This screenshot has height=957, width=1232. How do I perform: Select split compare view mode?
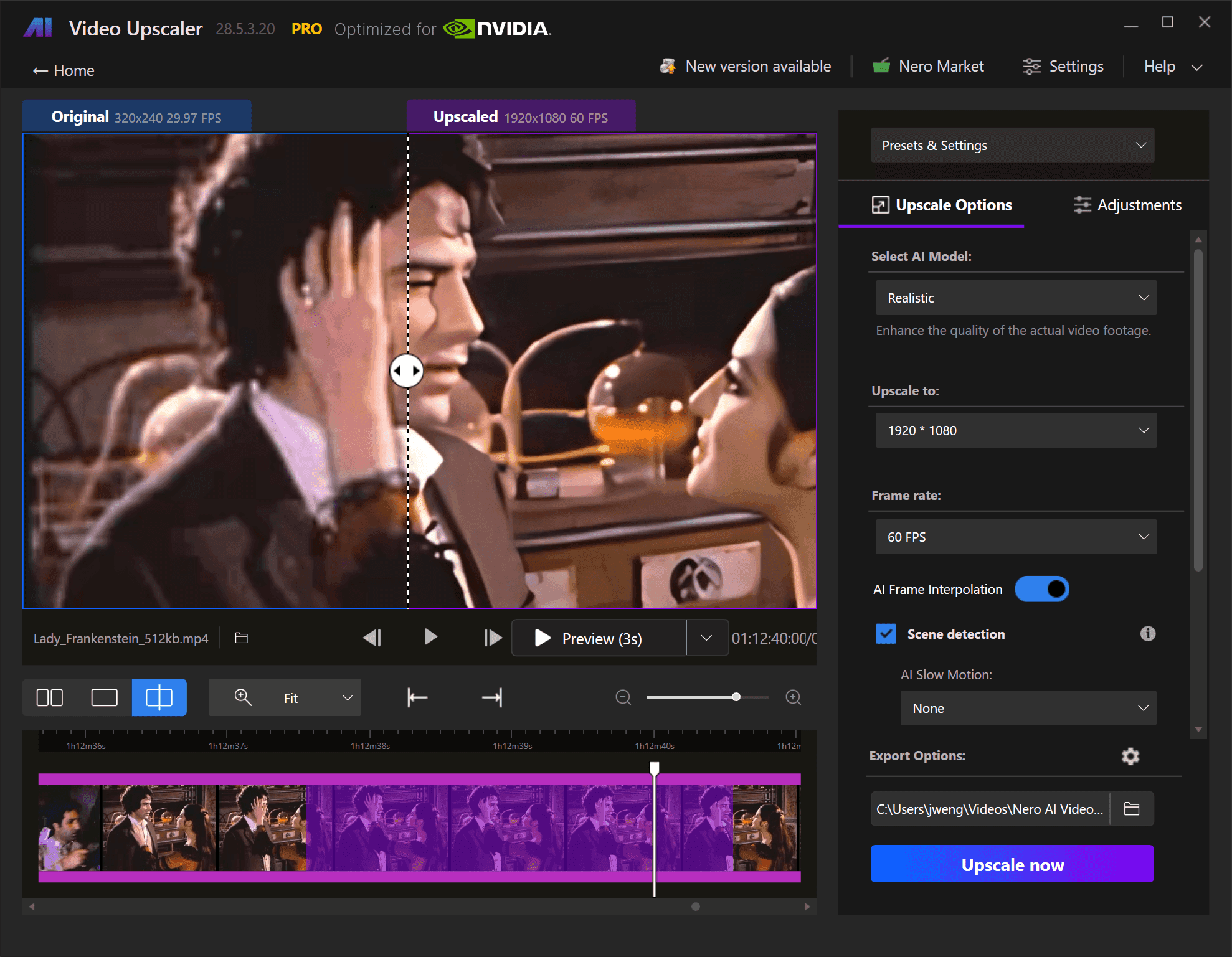pos(159,697)
